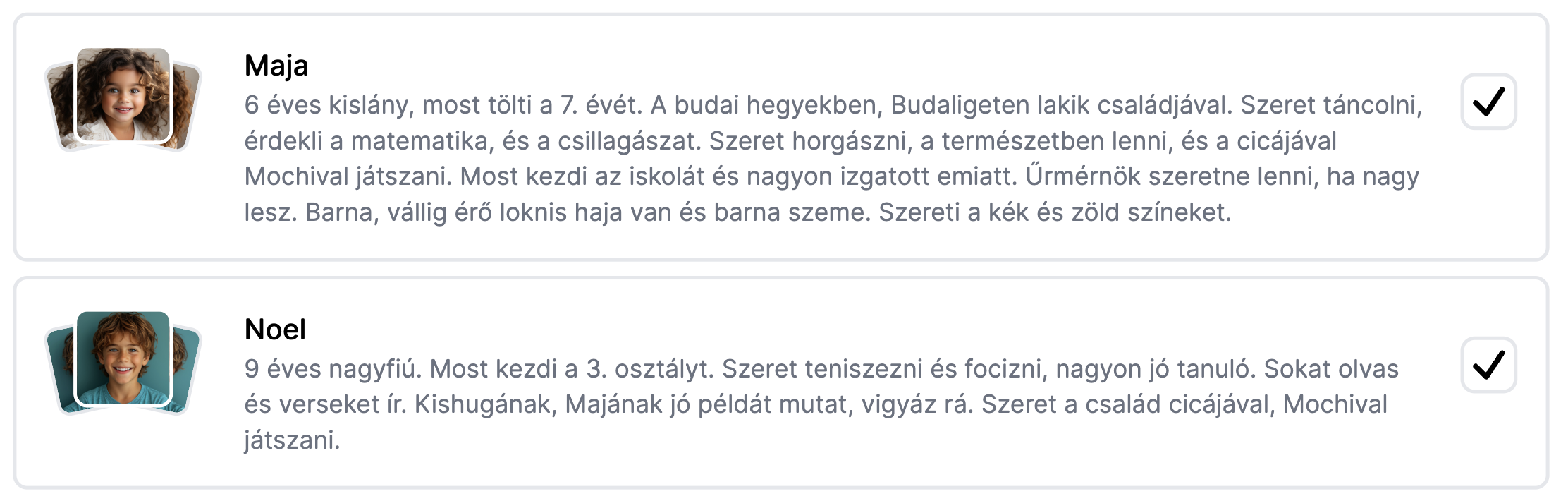Open Maja's front profile photo

click(x=123, y=95)
